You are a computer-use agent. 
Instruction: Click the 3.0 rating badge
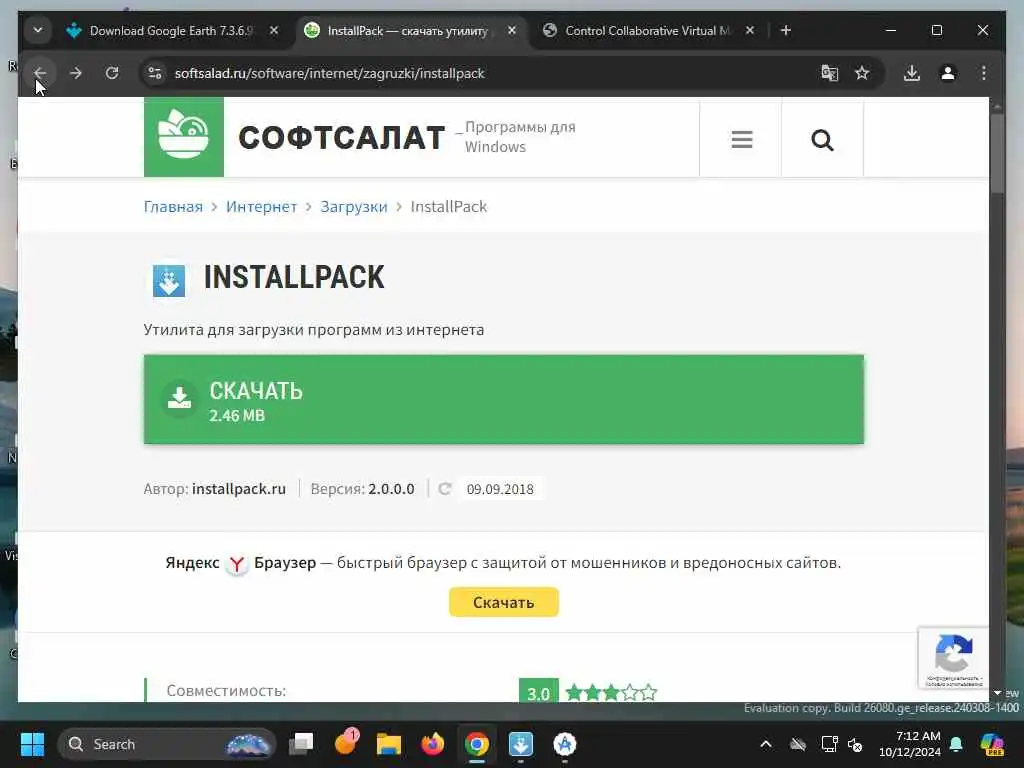click(x=539, y=692)
